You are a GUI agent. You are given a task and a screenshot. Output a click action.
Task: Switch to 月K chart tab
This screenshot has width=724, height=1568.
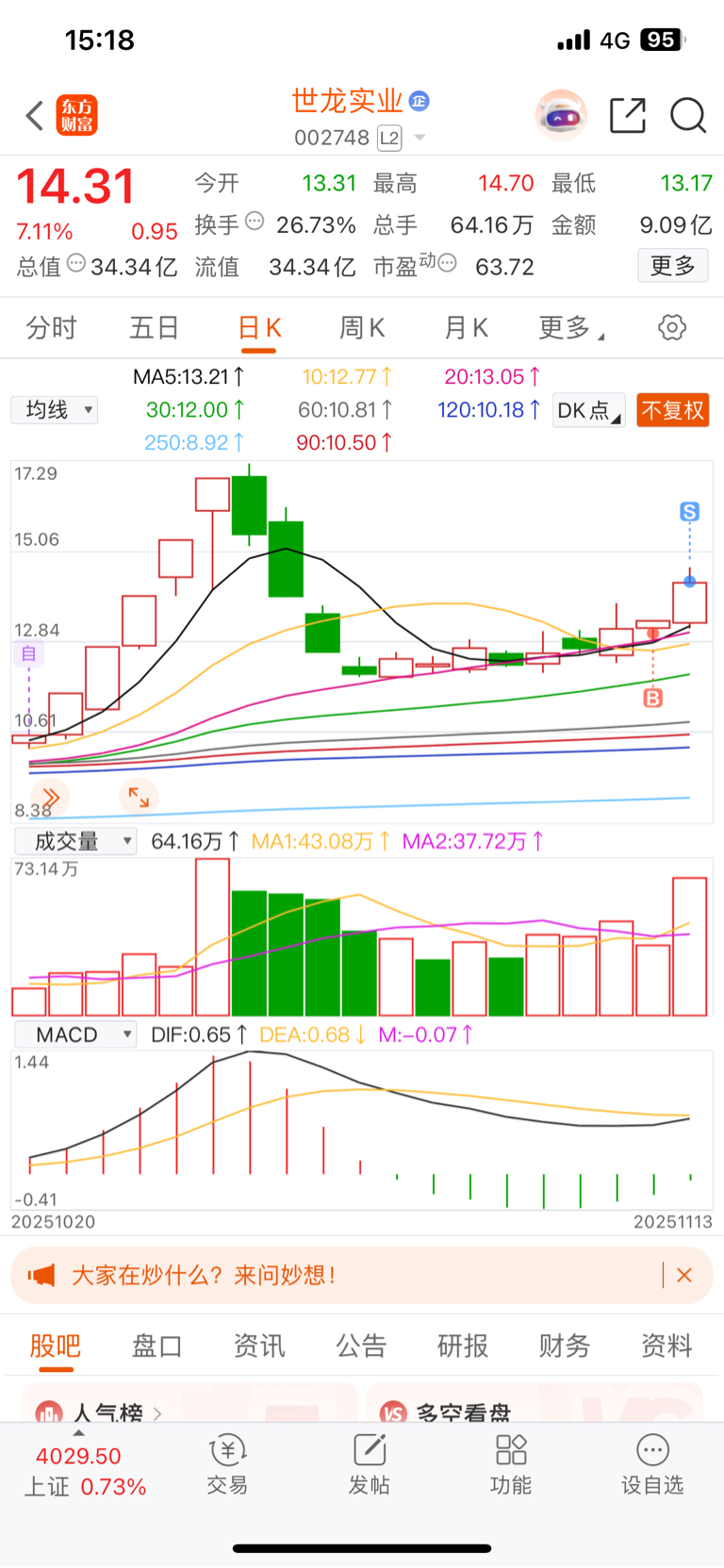(466, 328)
